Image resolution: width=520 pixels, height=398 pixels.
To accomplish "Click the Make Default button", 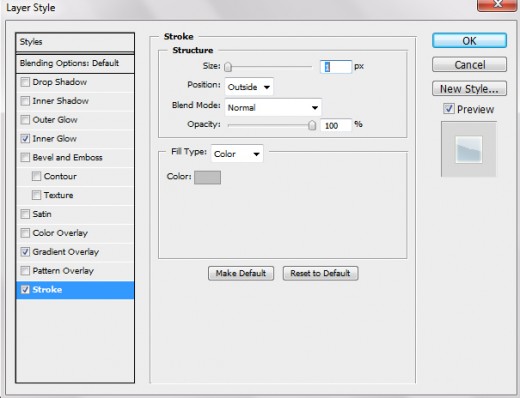I will pos(241,273).
